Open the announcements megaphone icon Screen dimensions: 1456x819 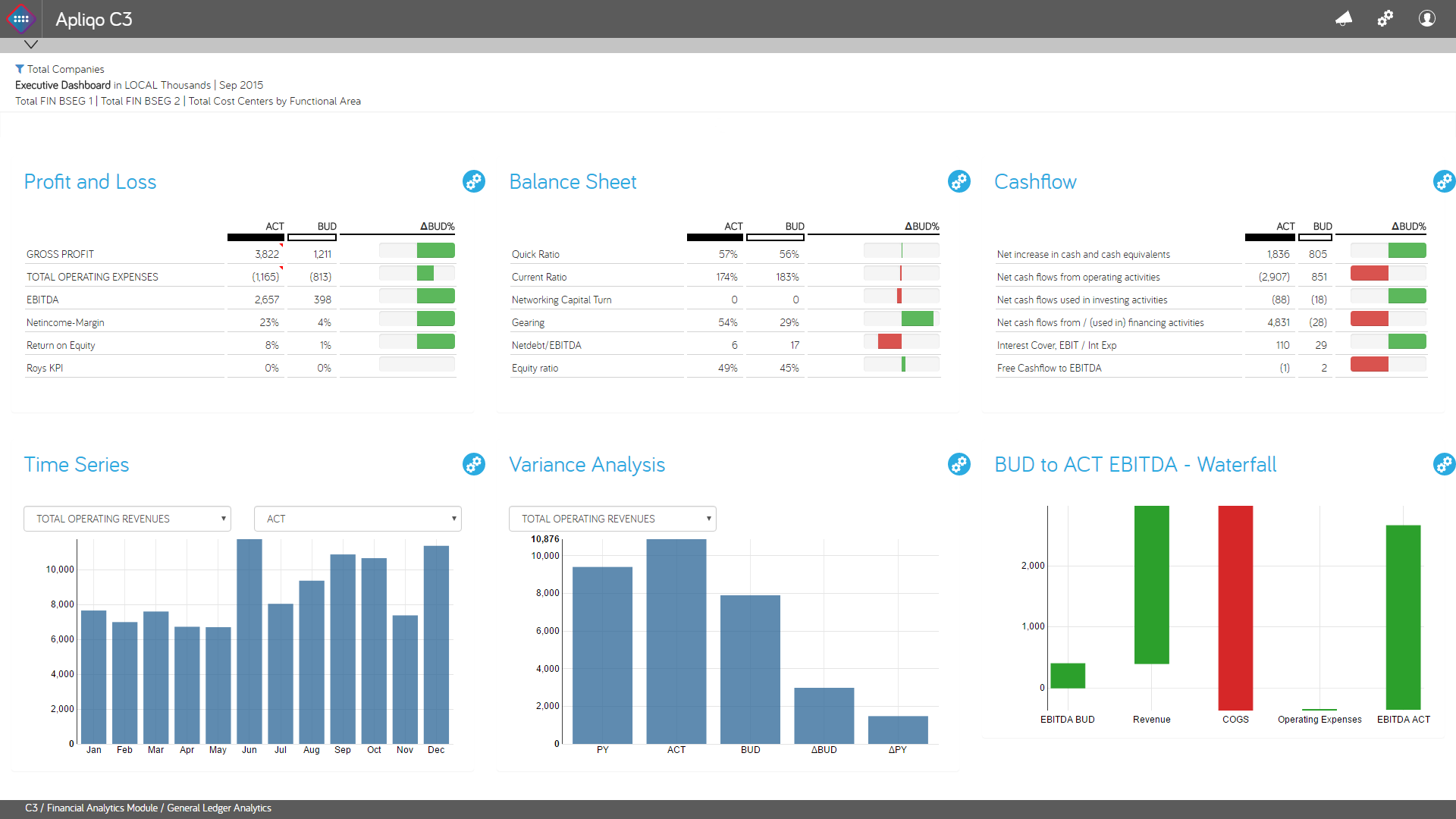click(x=1343, y=19)
